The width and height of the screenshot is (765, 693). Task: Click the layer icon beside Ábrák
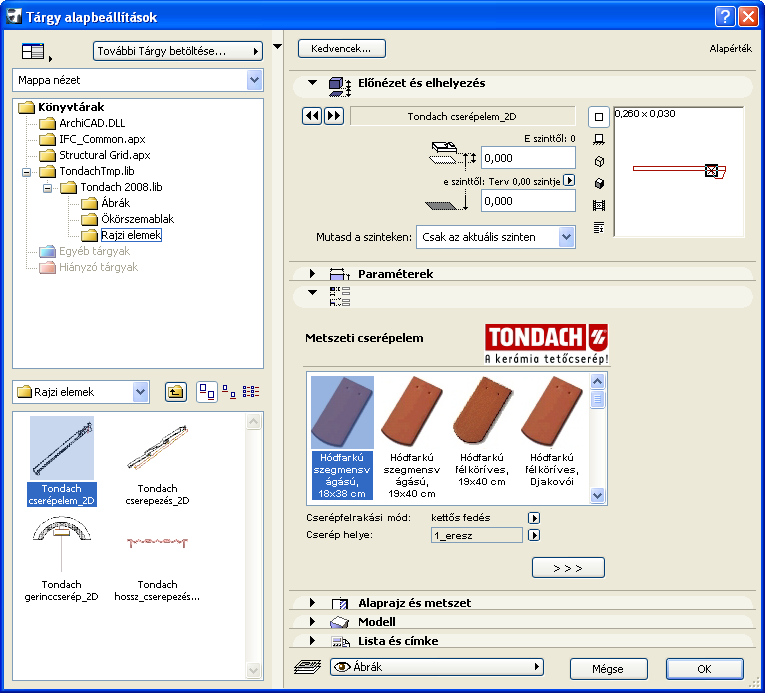point(307,667)
